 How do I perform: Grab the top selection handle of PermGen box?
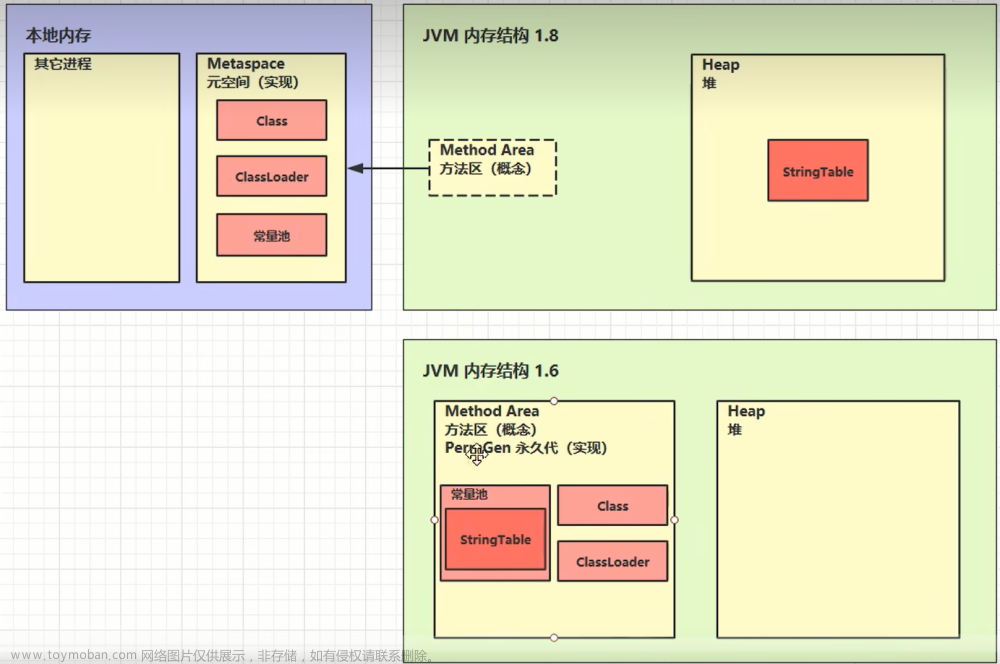(x=554, y=401)
